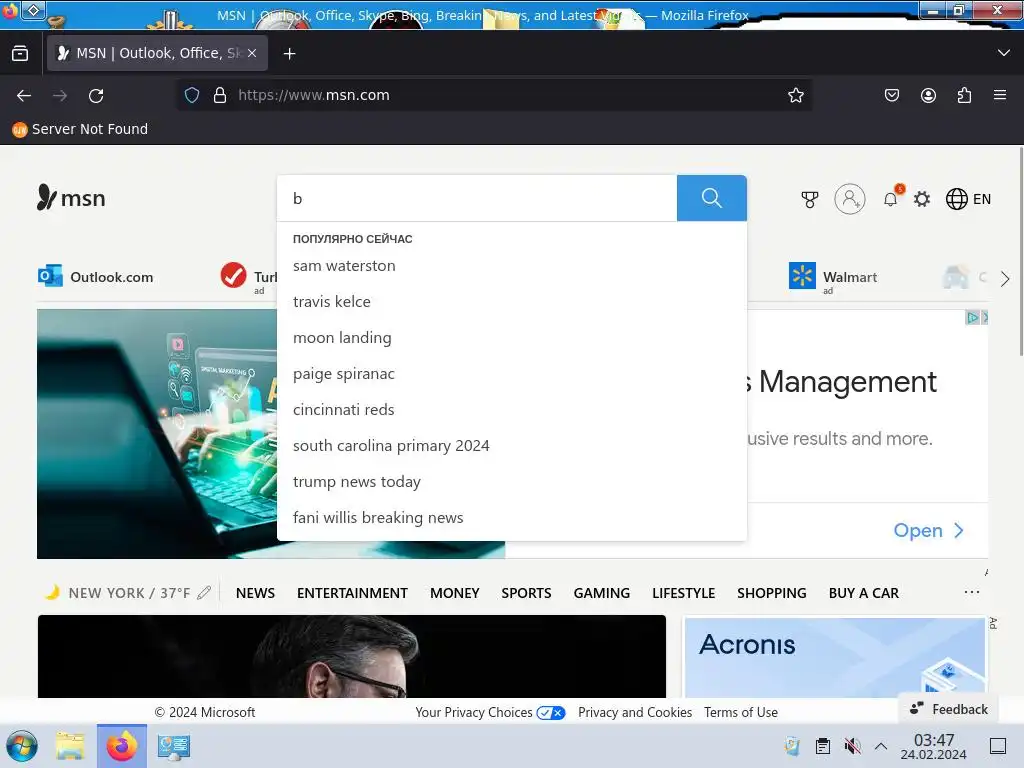This screenshot has height=768, width=1024.
Task: Choose 'moon landing' suggestion
Action: [x=511, y=338]
